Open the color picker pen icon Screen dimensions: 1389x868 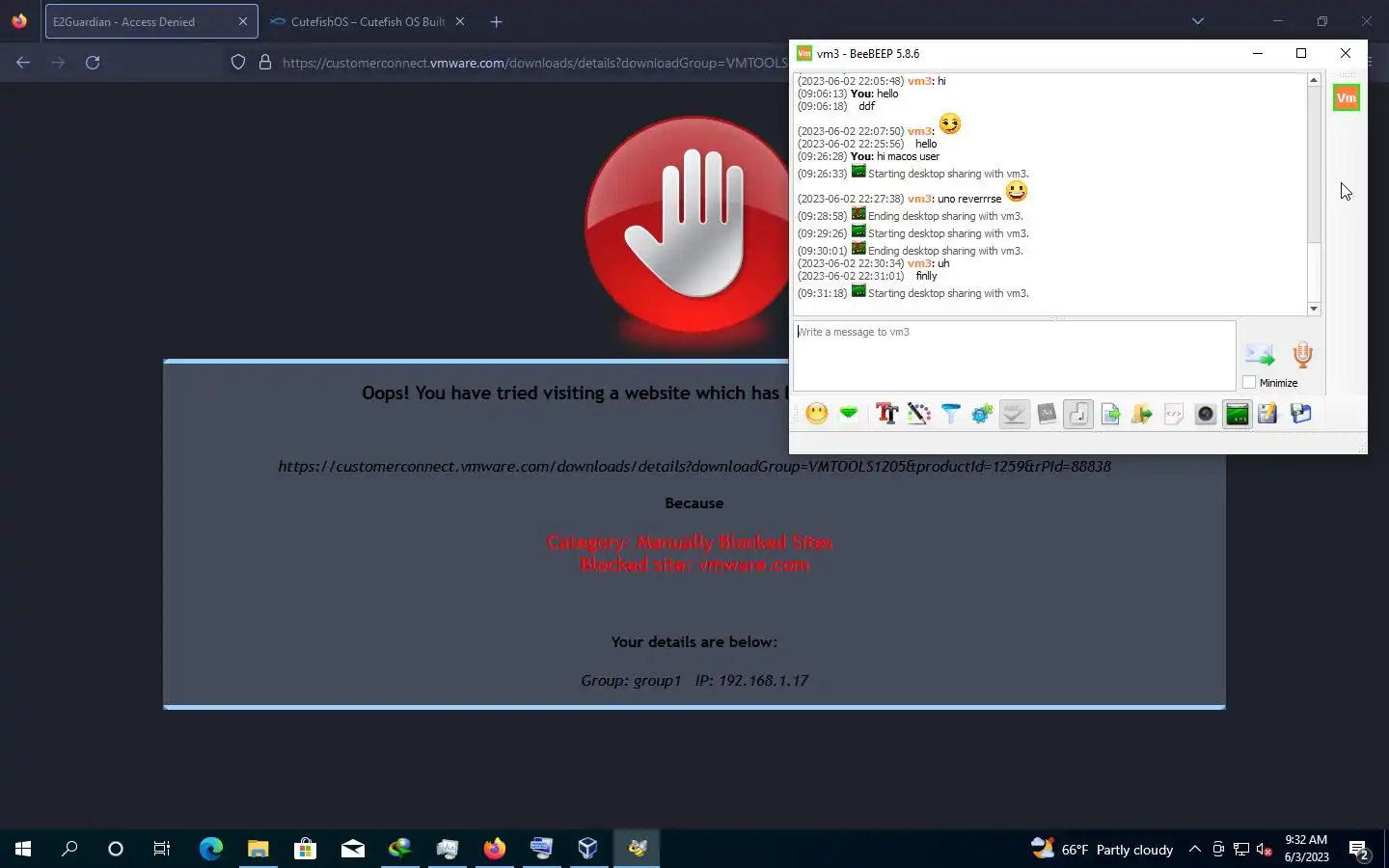click(x=918, y=414)
